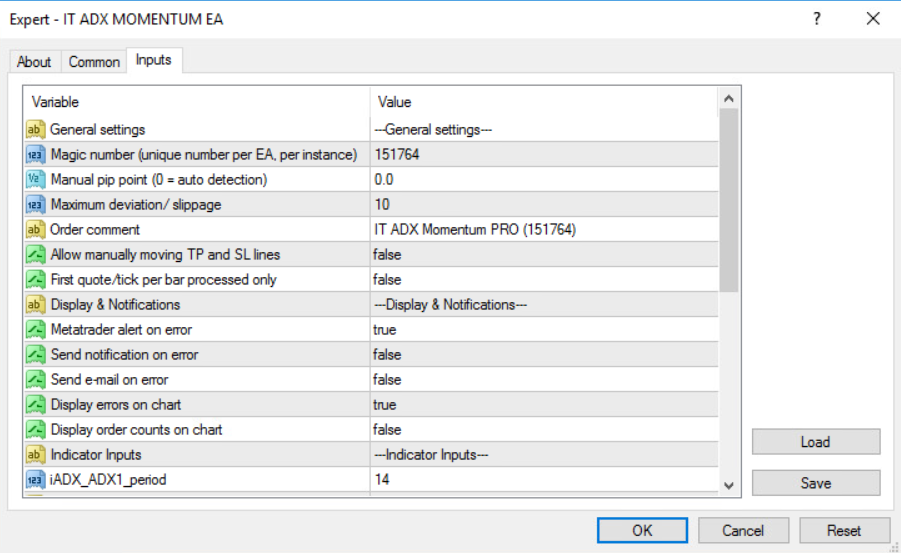This screenshot has width=901, height=553.
Task: Confirm settings with the OK button
Action: (x=642, y=530)
